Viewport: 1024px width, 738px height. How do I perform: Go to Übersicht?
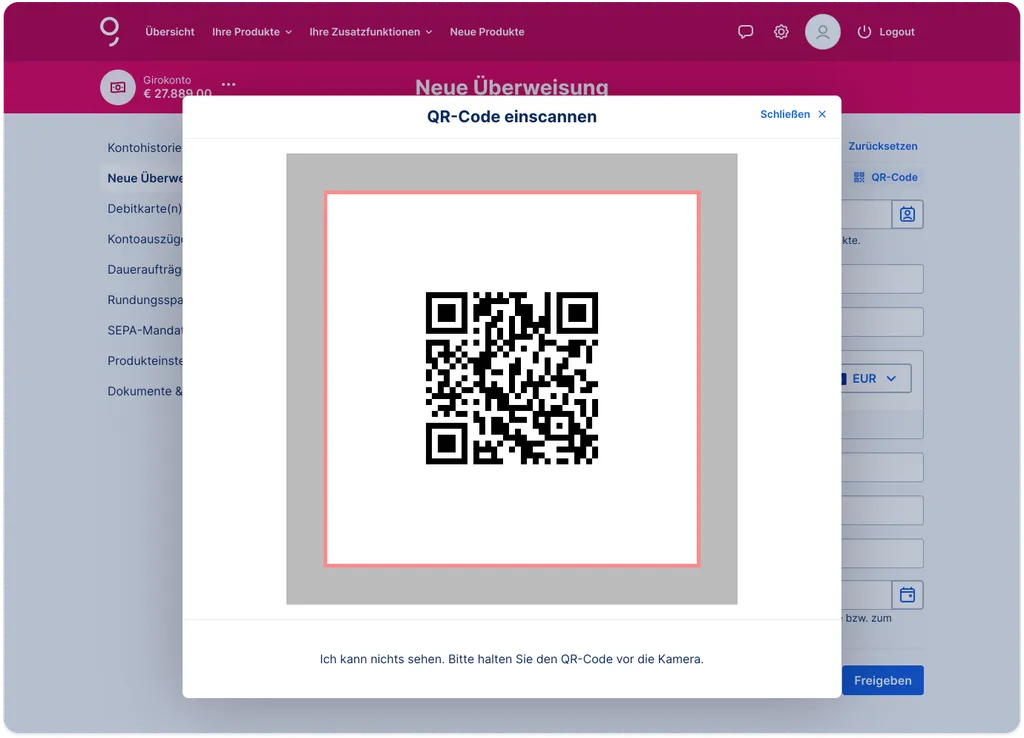click(170, 32)
